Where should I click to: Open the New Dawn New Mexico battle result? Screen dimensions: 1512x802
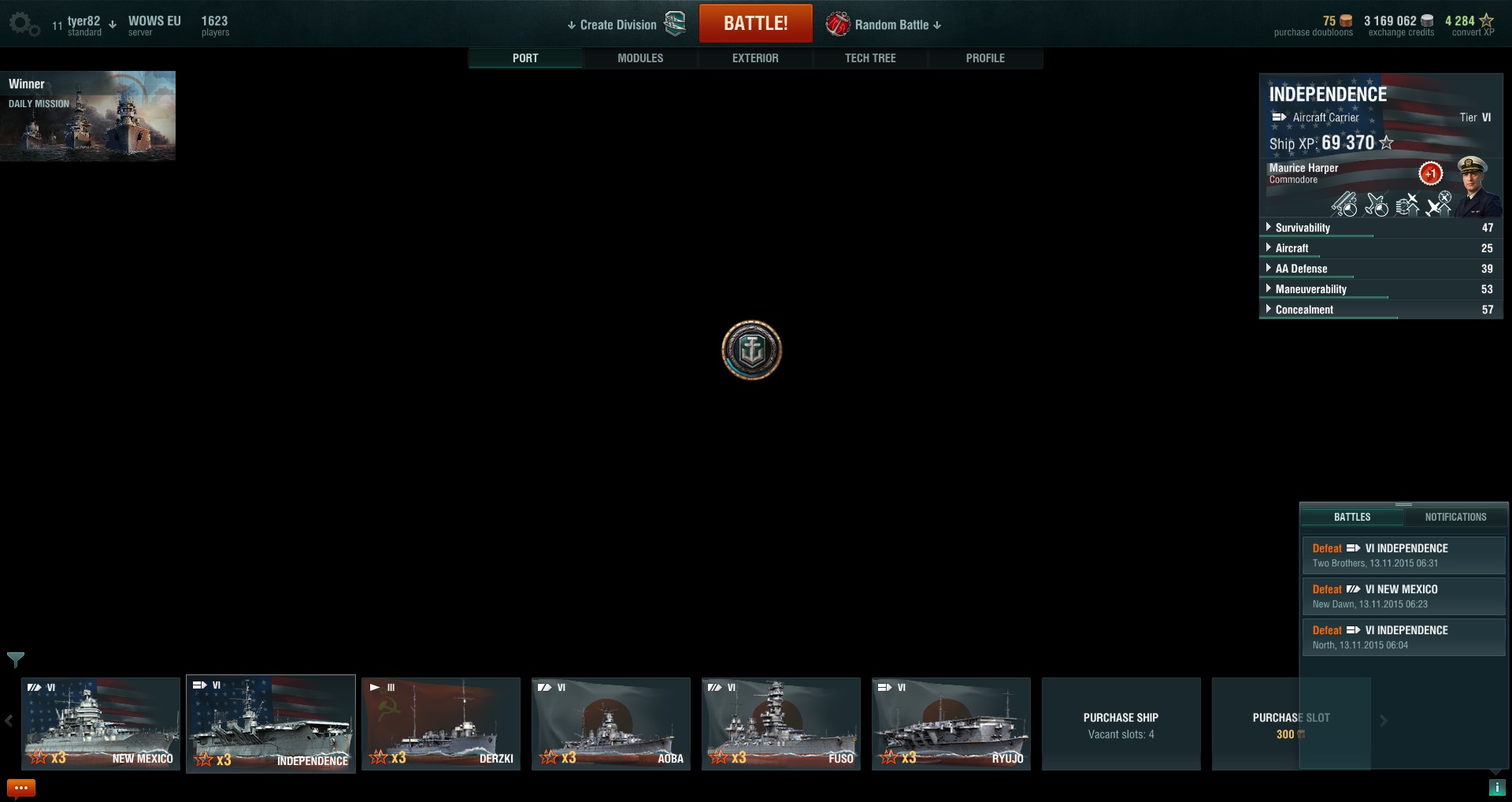click(1403, 596)
